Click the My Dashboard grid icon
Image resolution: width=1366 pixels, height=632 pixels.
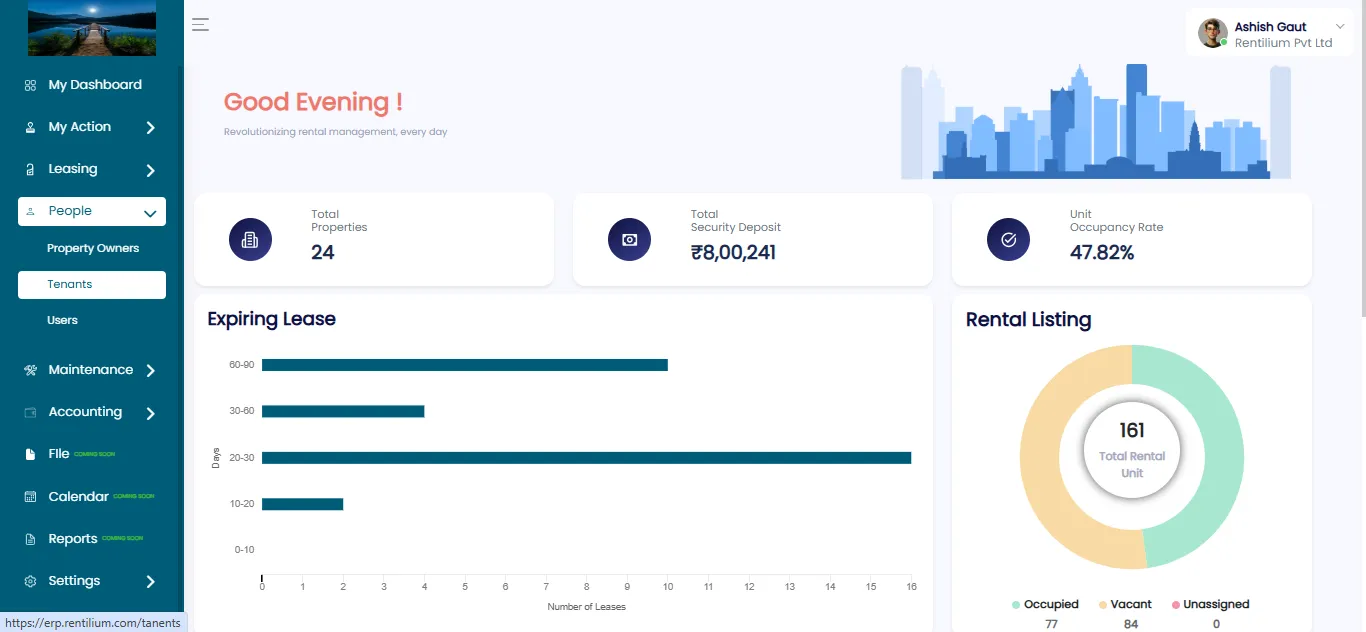tap(30, 86)
